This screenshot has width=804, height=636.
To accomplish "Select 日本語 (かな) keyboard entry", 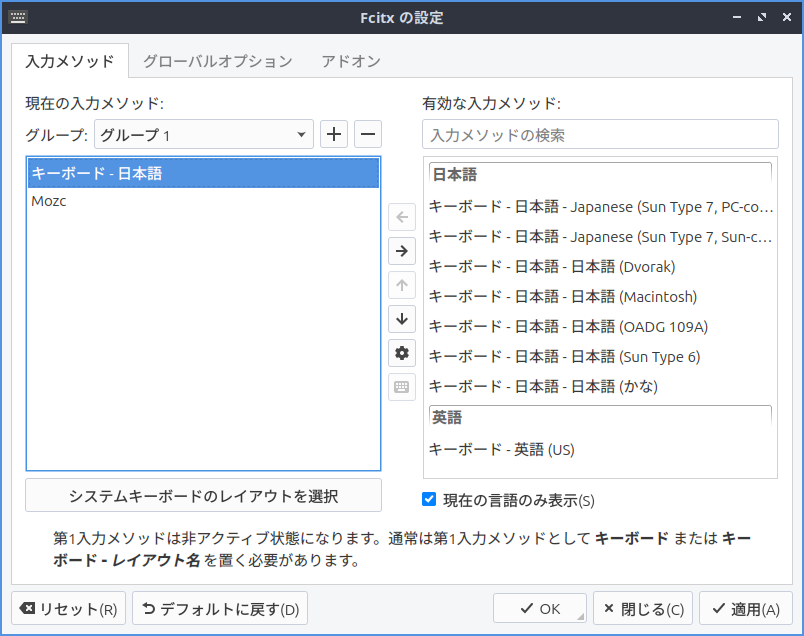I will 600,386.
